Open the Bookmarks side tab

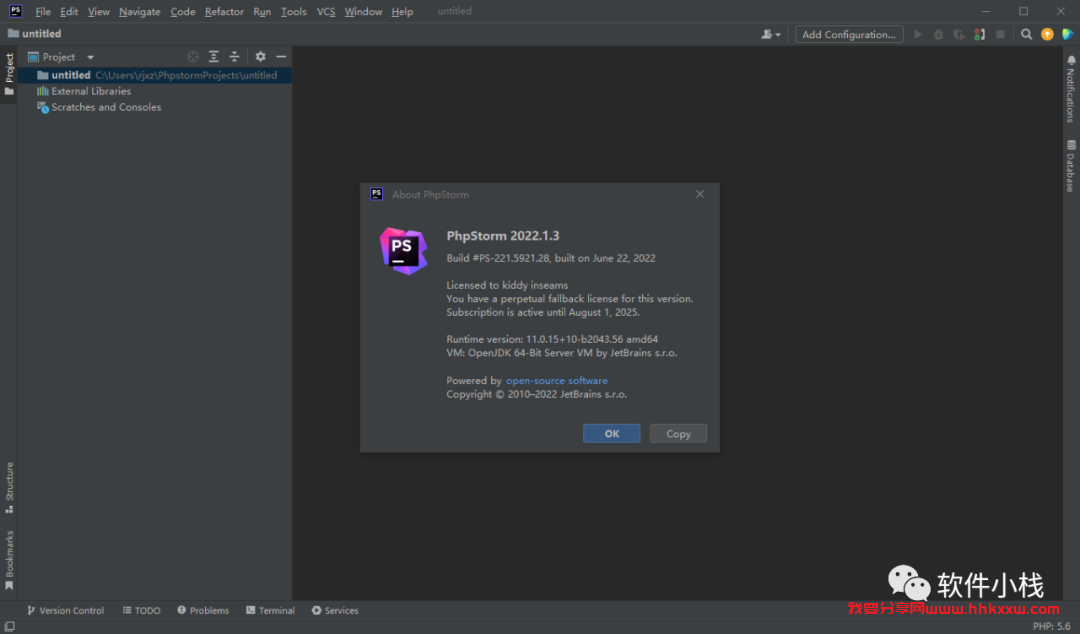coord(9,560)
